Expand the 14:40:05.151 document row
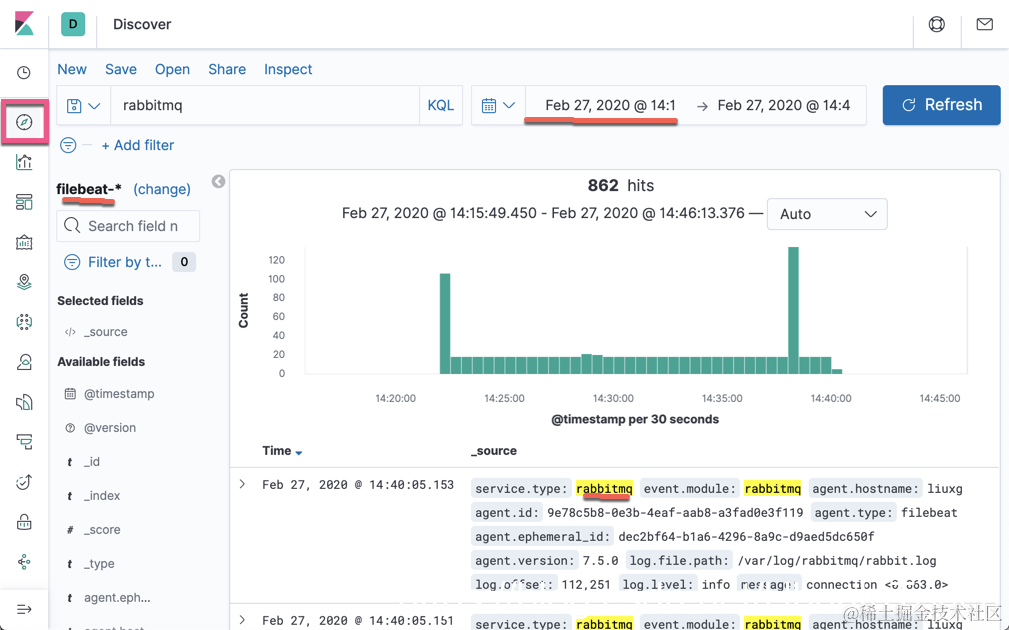1009x630 pixels. (243, 620)
